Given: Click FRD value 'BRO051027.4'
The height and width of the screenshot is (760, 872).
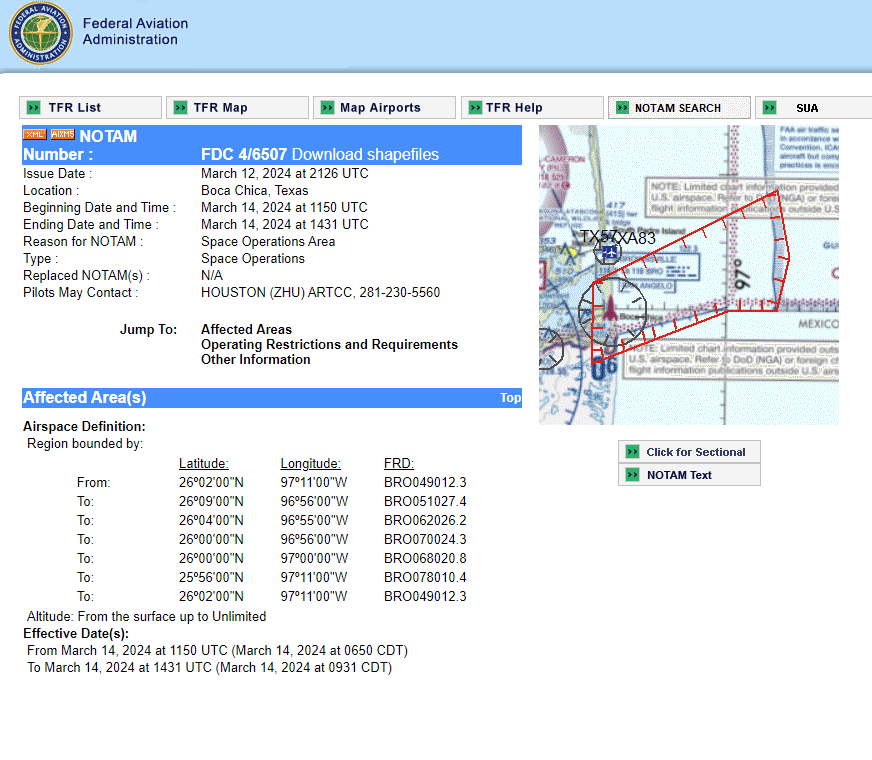Looking at the screenshot, I should (x=425, y=501).
